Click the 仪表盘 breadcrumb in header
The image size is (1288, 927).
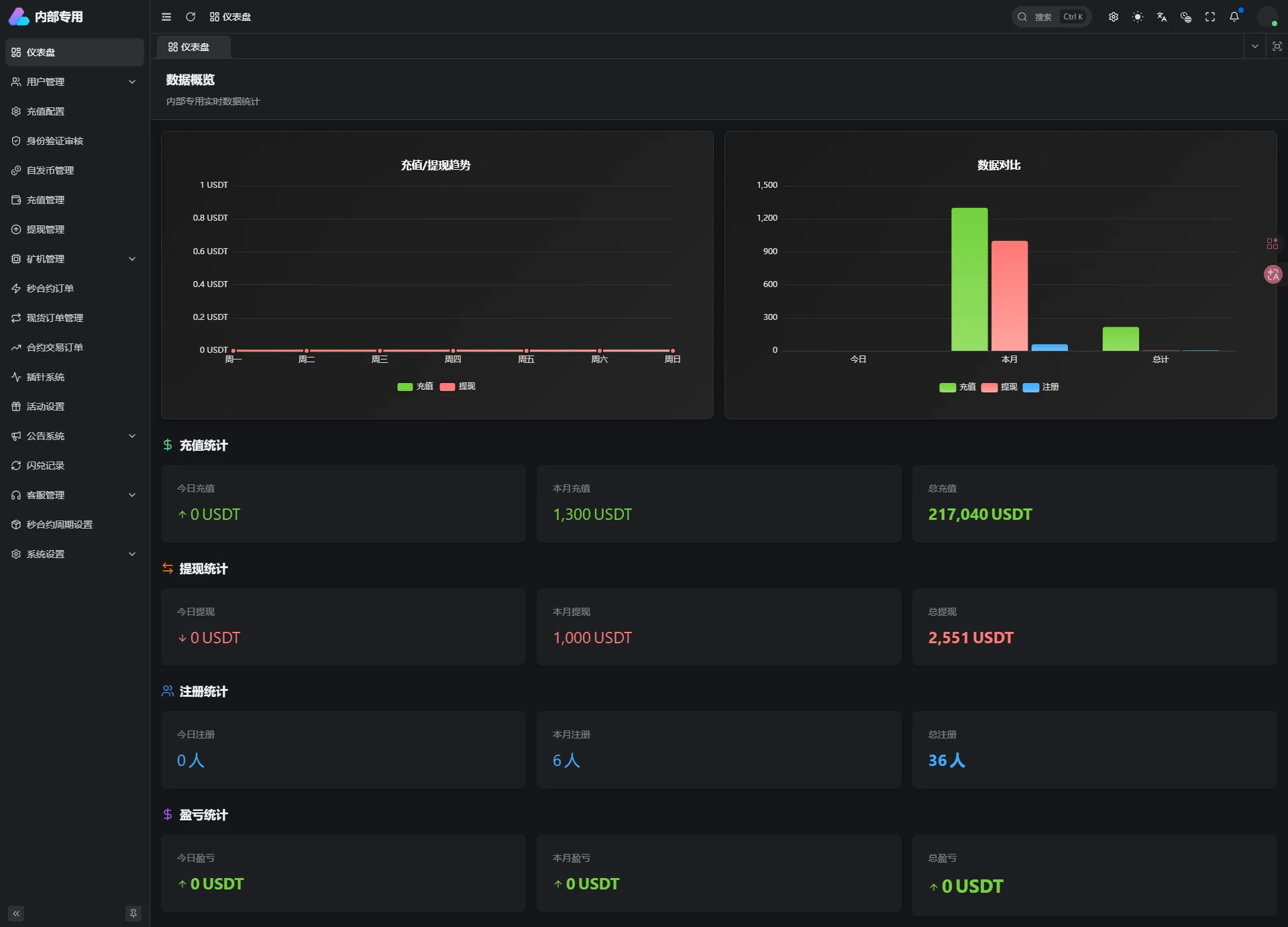pyautogui.click(x=230, y=17)
